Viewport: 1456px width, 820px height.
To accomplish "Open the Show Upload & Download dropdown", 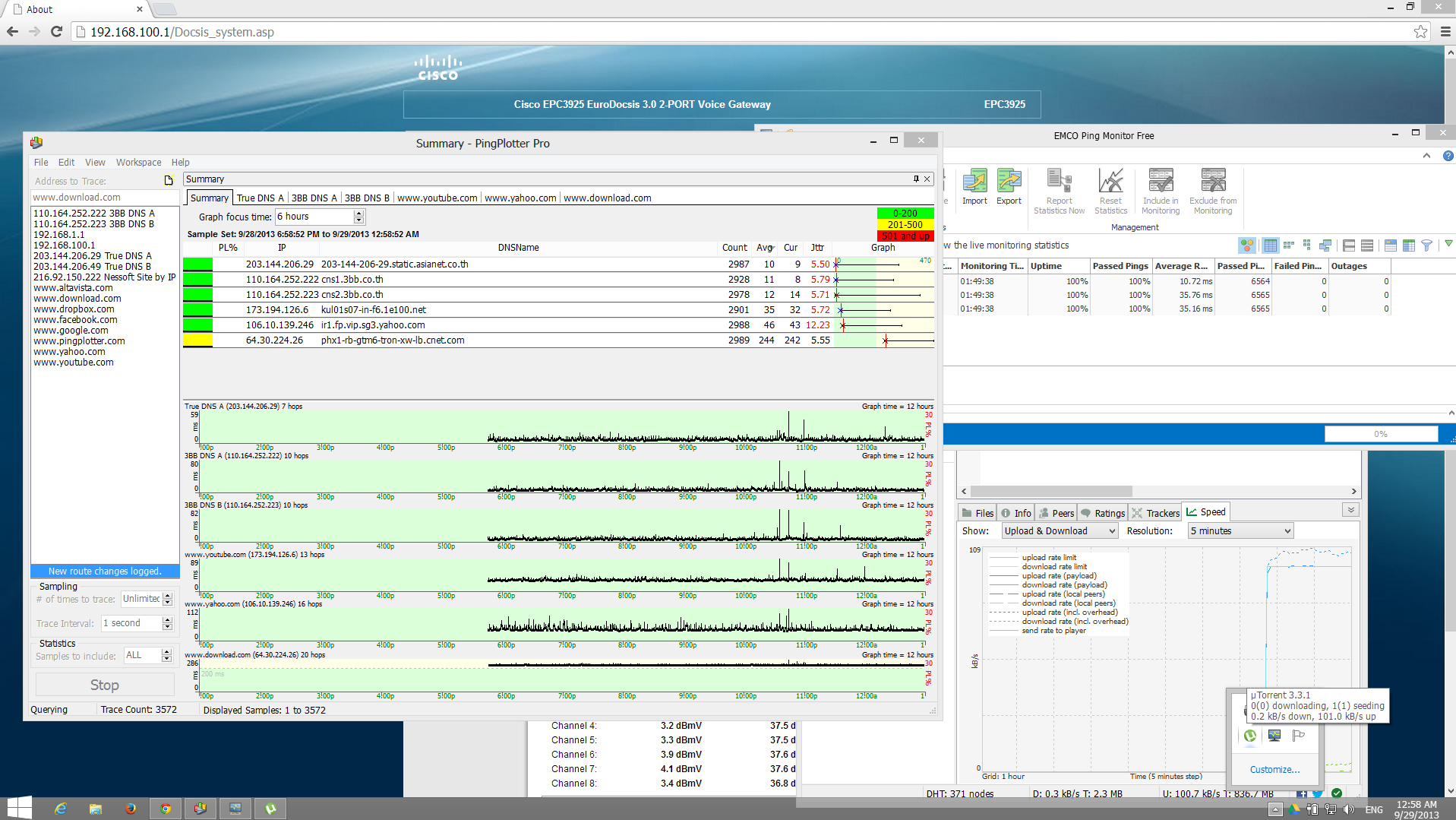I will [x=1059, y=531].
